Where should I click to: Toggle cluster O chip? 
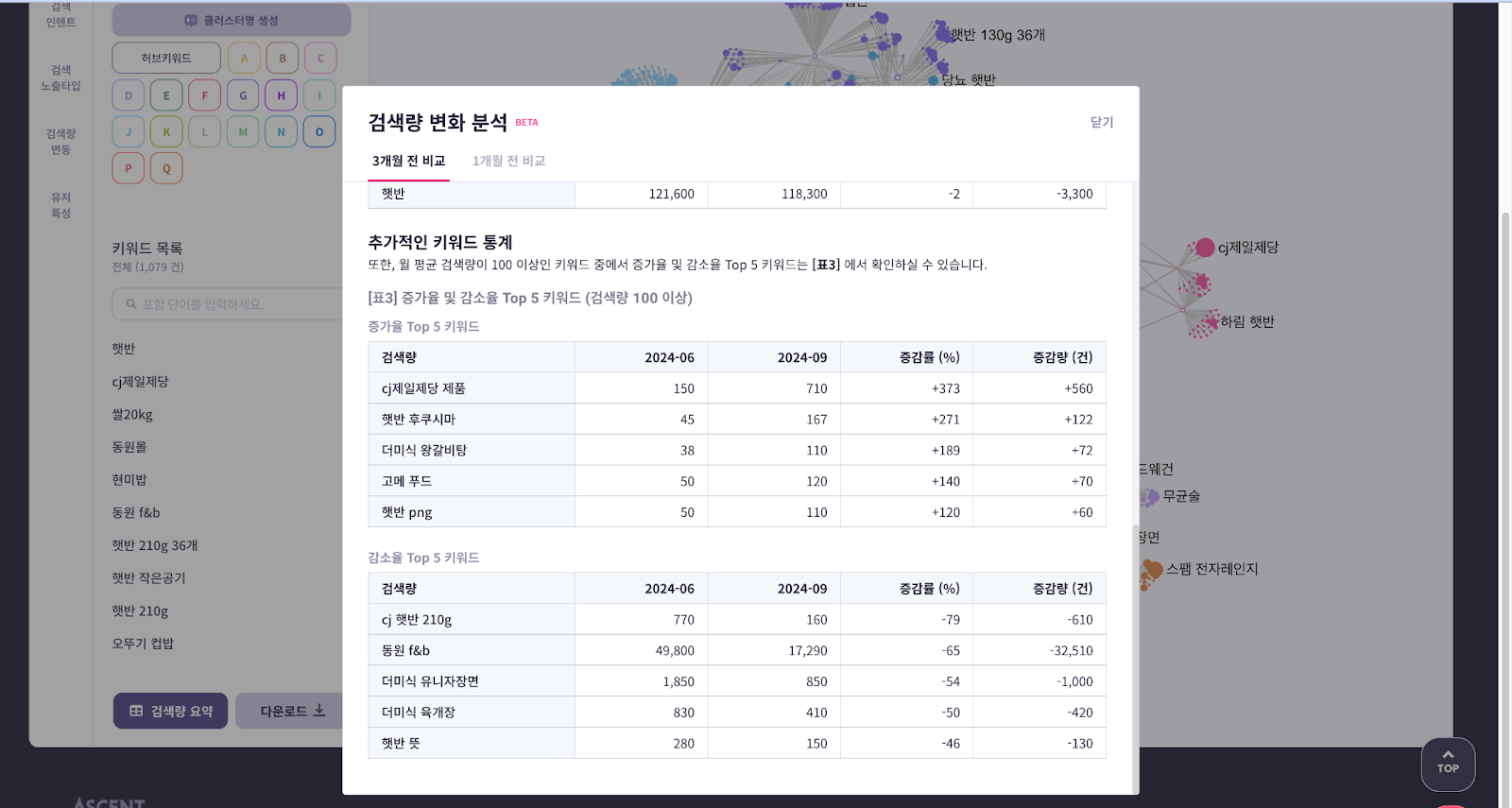tap(319, 131)
